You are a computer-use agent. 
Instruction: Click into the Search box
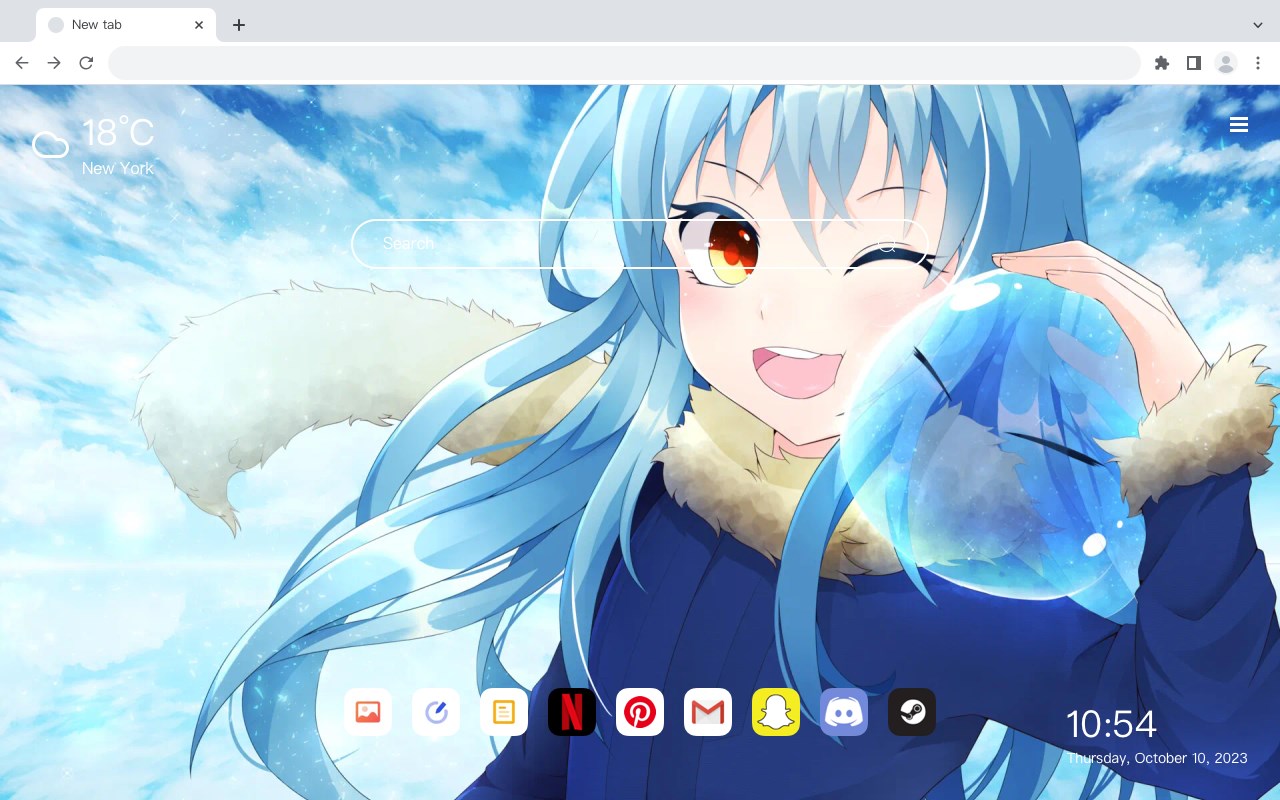click(x=640, y=244)
